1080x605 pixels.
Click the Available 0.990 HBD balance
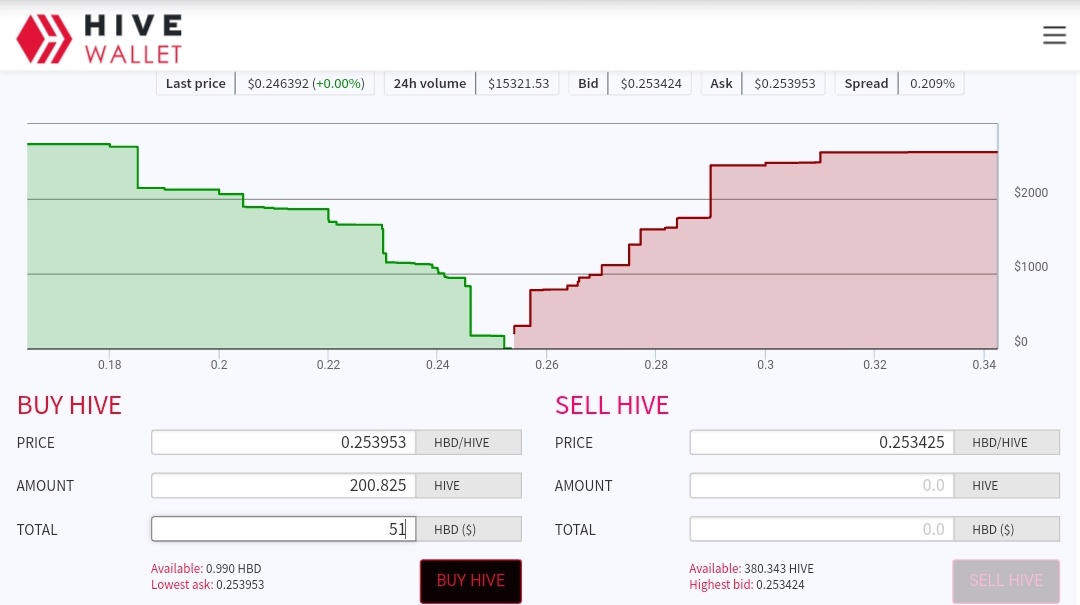[206, 568]
